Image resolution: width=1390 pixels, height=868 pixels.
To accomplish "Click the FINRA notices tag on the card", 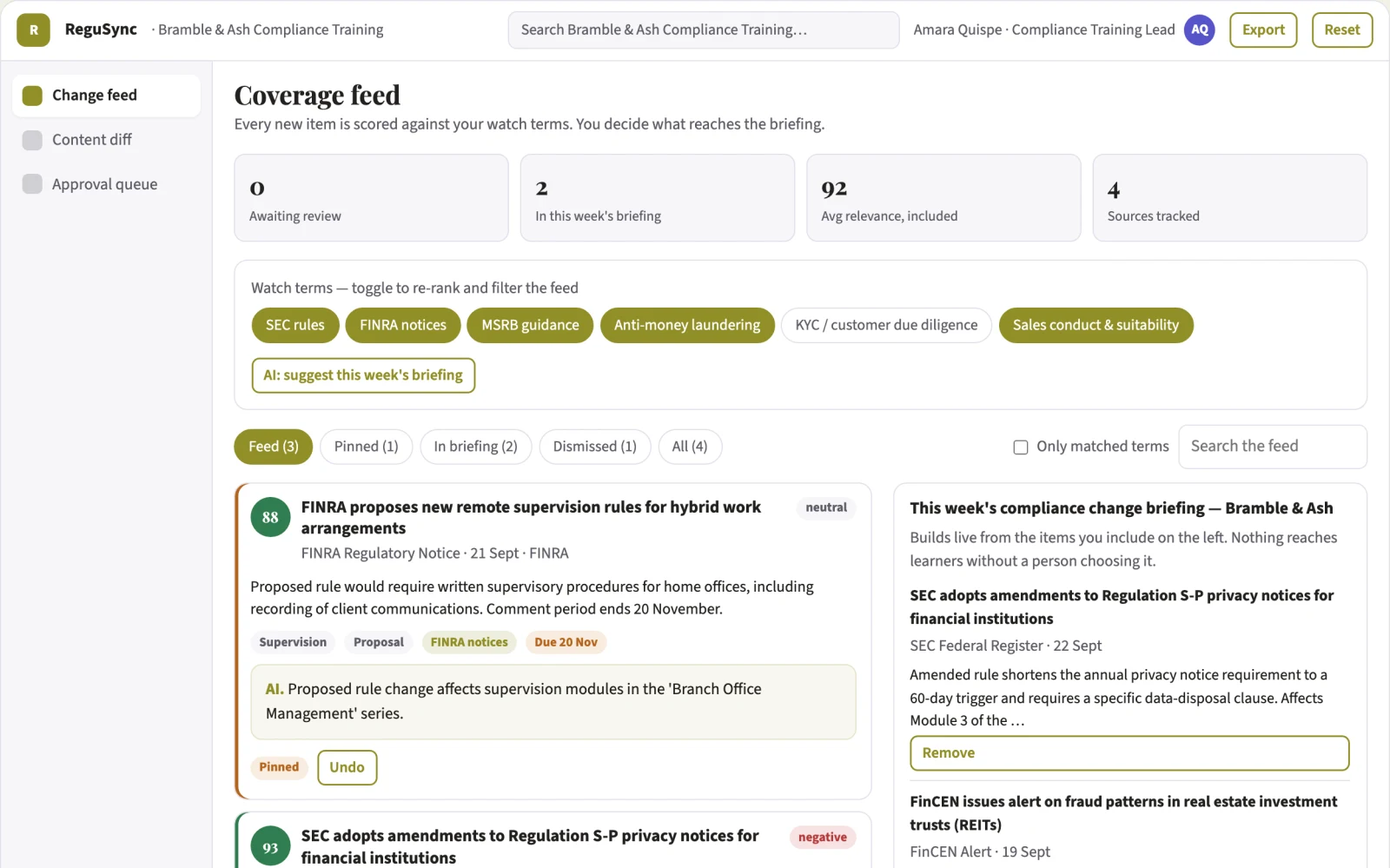I will (x=469, y=642).
